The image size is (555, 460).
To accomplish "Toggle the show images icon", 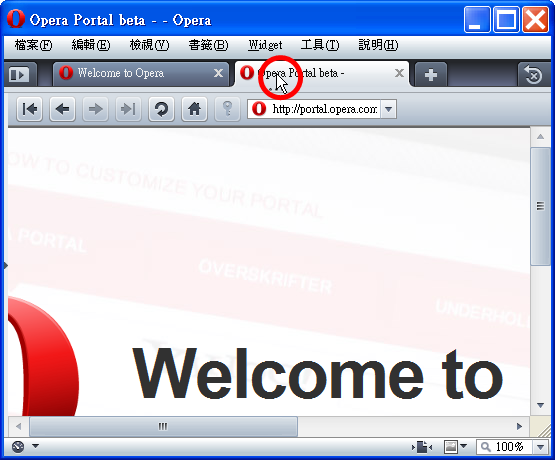I will coord(451,447).
